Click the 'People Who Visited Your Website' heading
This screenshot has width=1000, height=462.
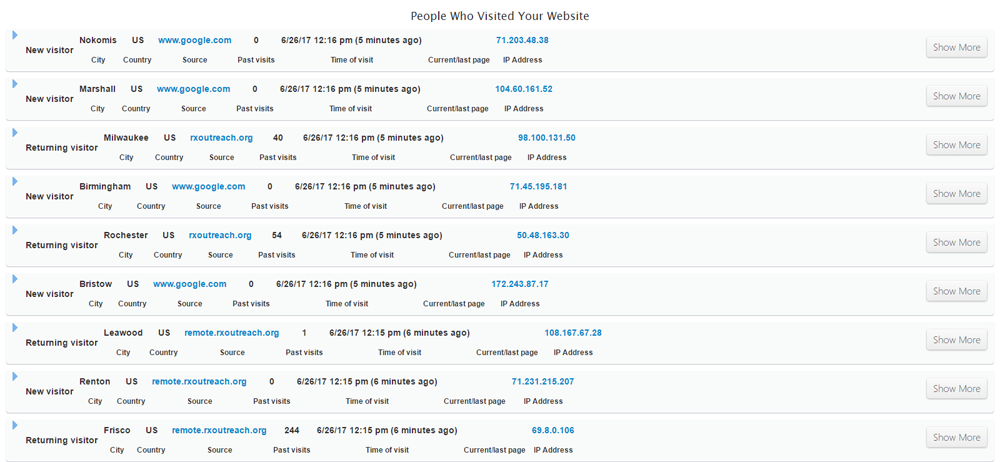(x=499, y=16)
